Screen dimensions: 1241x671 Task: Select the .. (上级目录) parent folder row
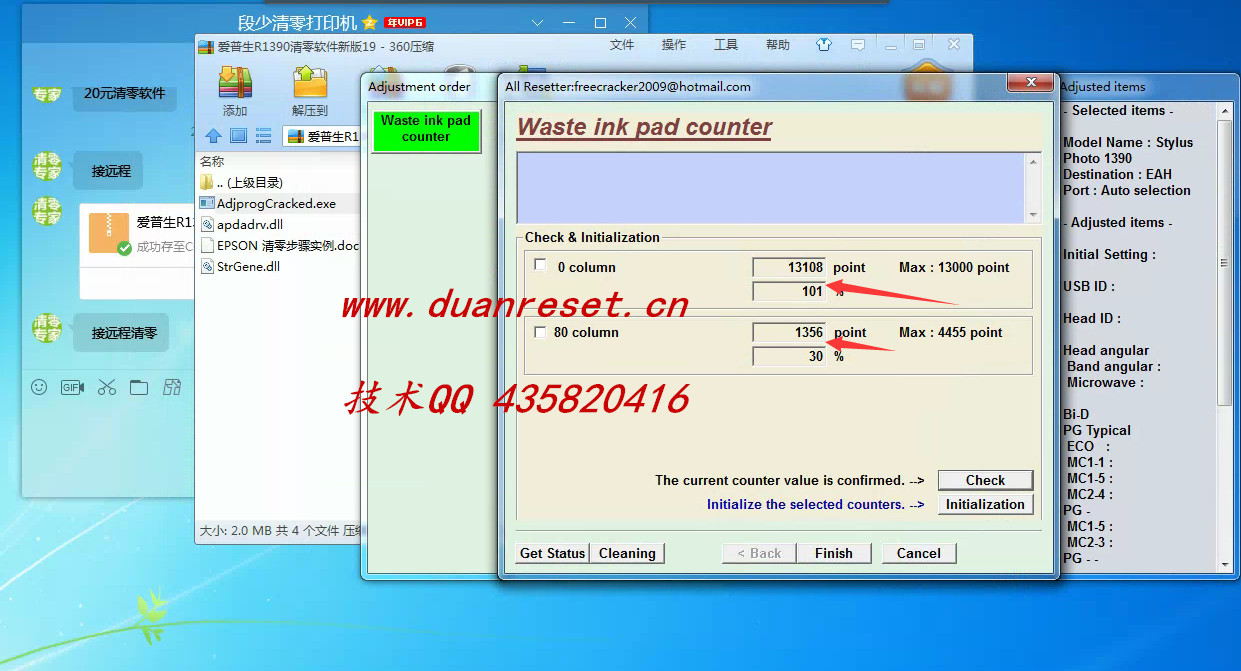click(278, 182)
